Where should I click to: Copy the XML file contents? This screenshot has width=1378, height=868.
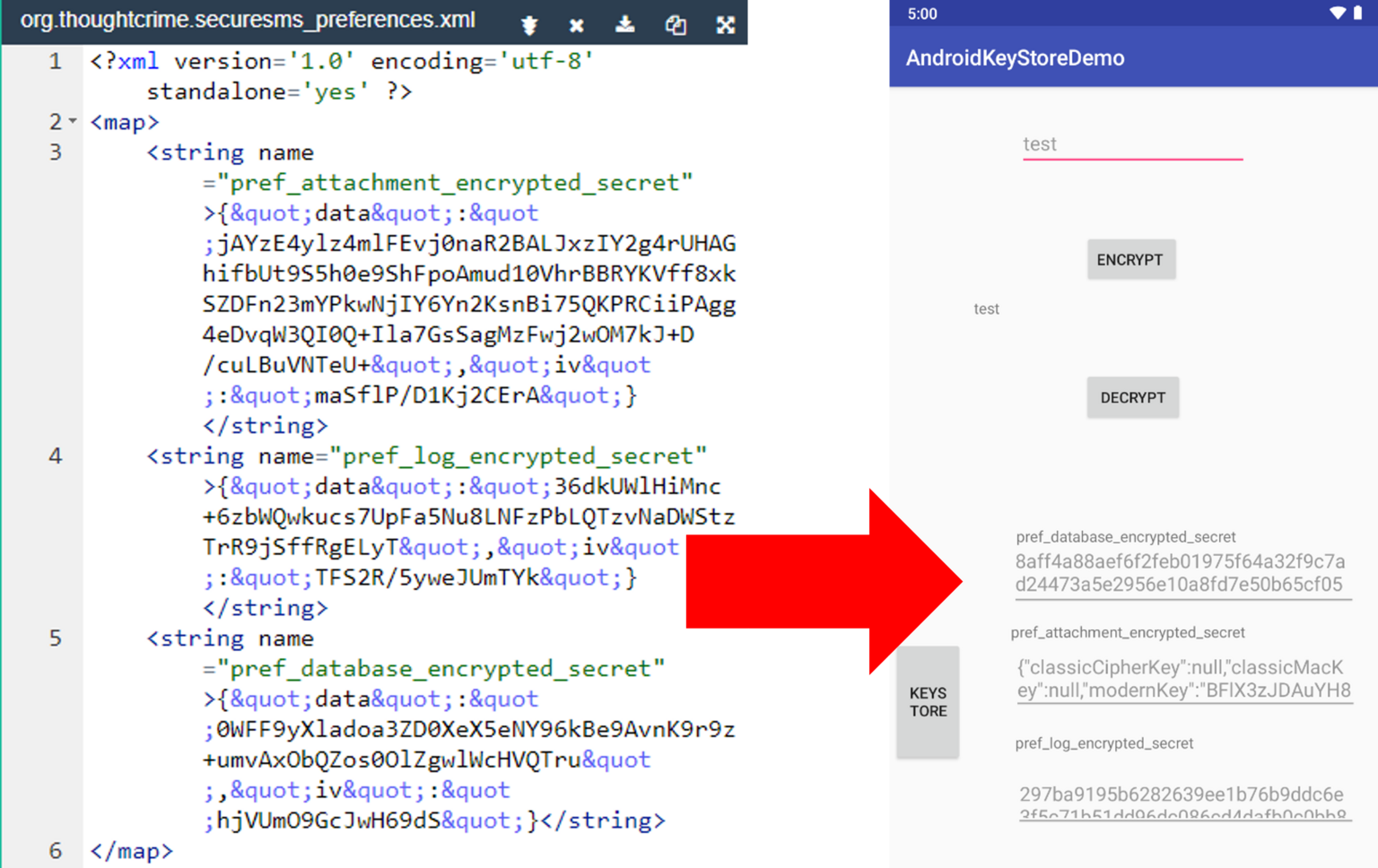coord(676,24)
